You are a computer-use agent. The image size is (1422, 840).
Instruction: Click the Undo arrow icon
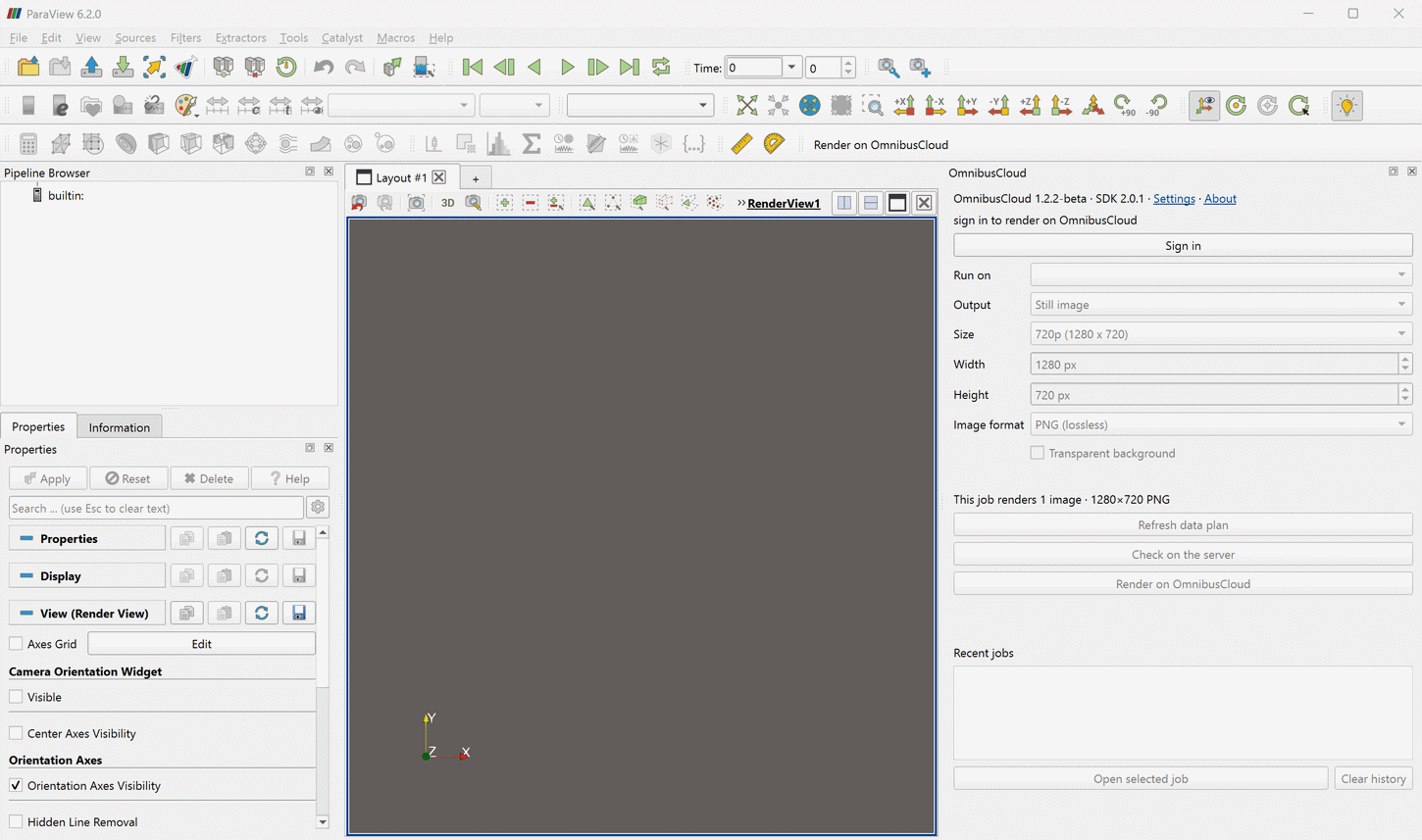tap(324, 67)
